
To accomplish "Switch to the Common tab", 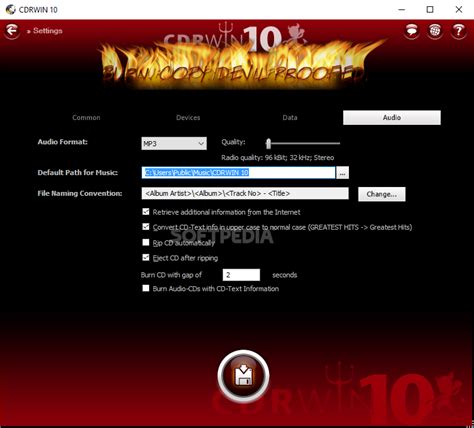I will click(x=86, y=118).
